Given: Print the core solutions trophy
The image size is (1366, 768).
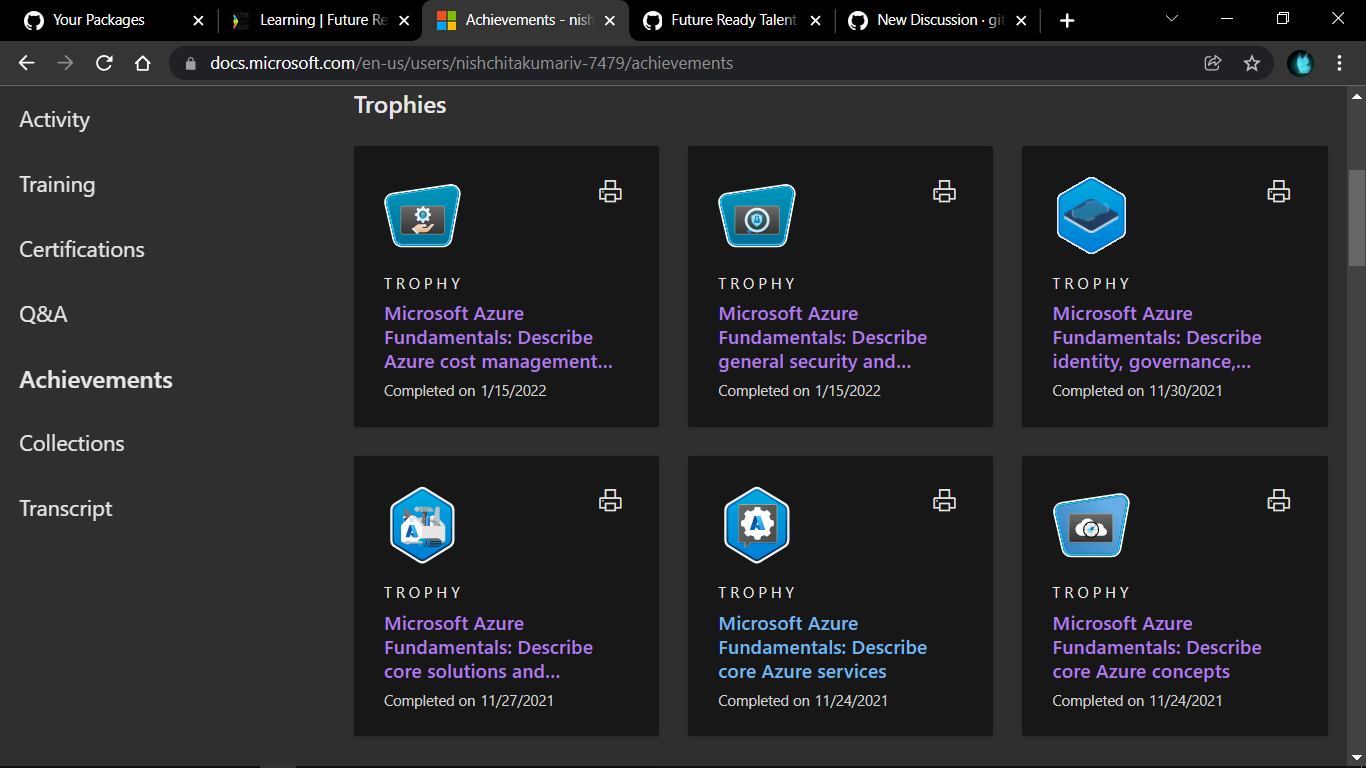Looking at the screenshot, I should click(x=610, y=501).
